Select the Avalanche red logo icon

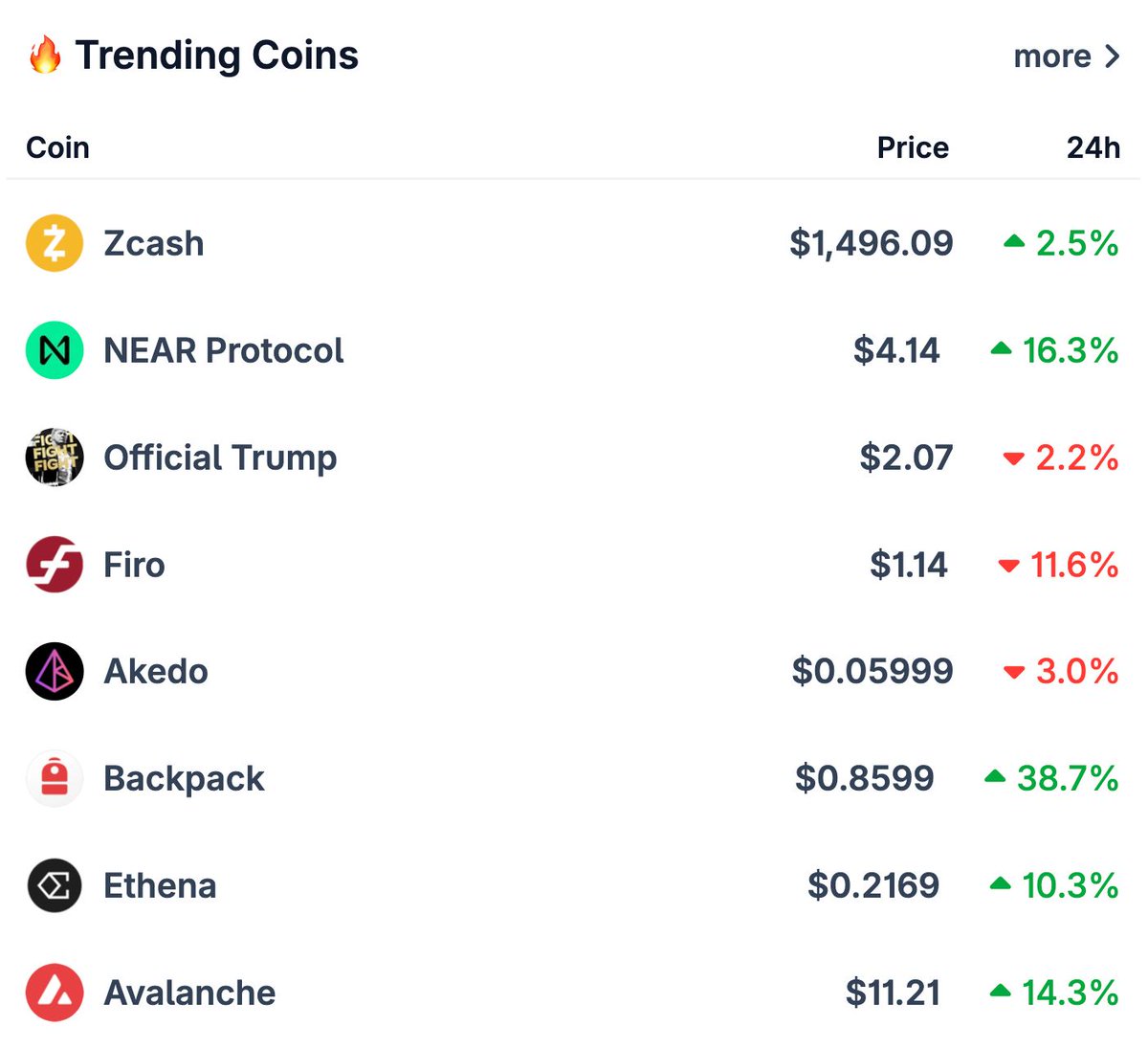click(x=55, y=993)
